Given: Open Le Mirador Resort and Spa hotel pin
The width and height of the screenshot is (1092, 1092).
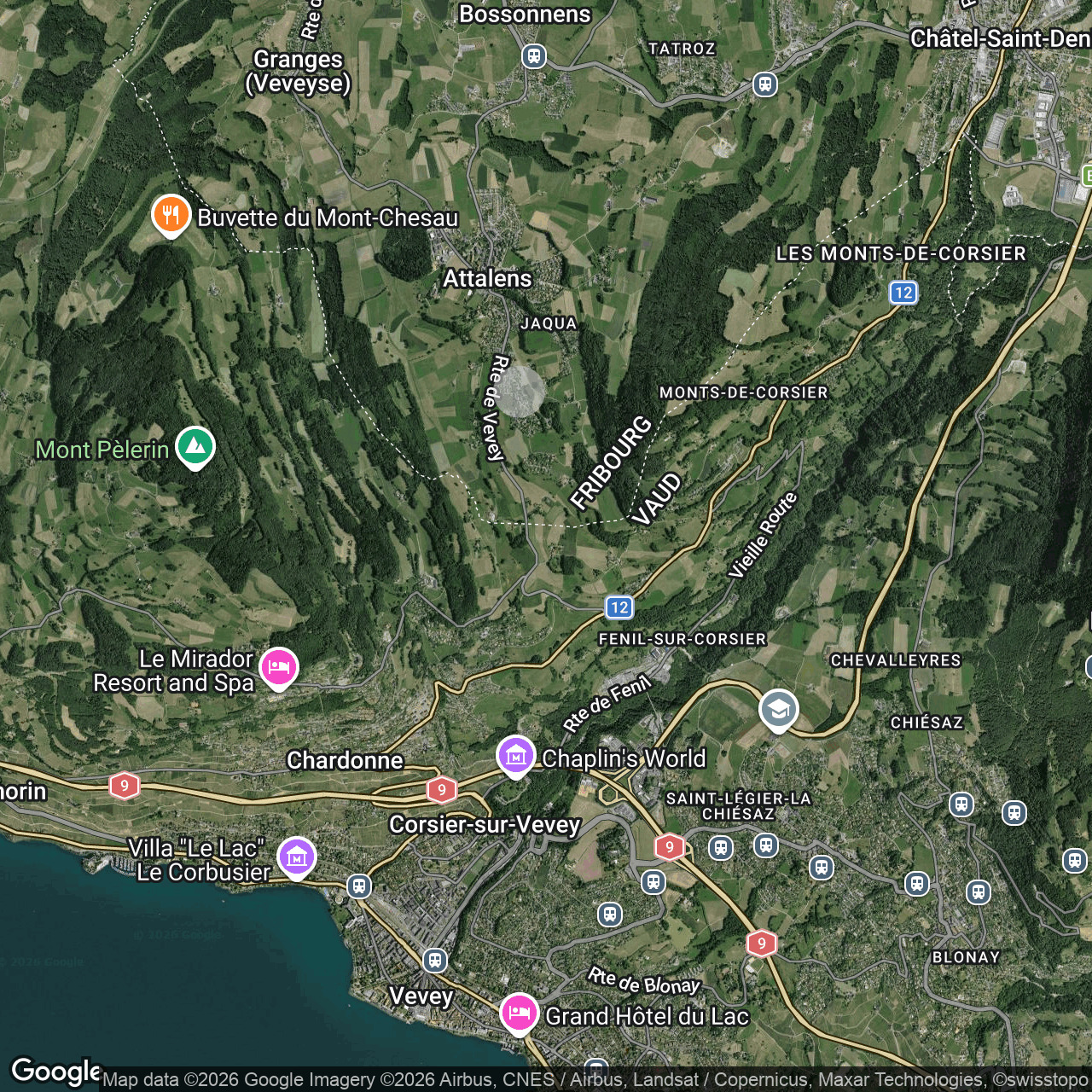Looking at the screenshot, I should click(279, 667).
